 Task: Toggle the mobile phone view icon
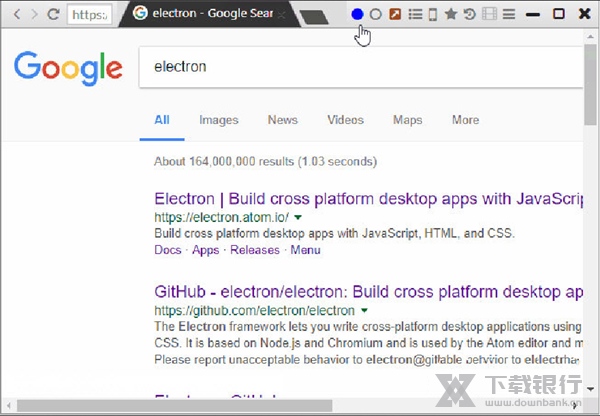432,14
